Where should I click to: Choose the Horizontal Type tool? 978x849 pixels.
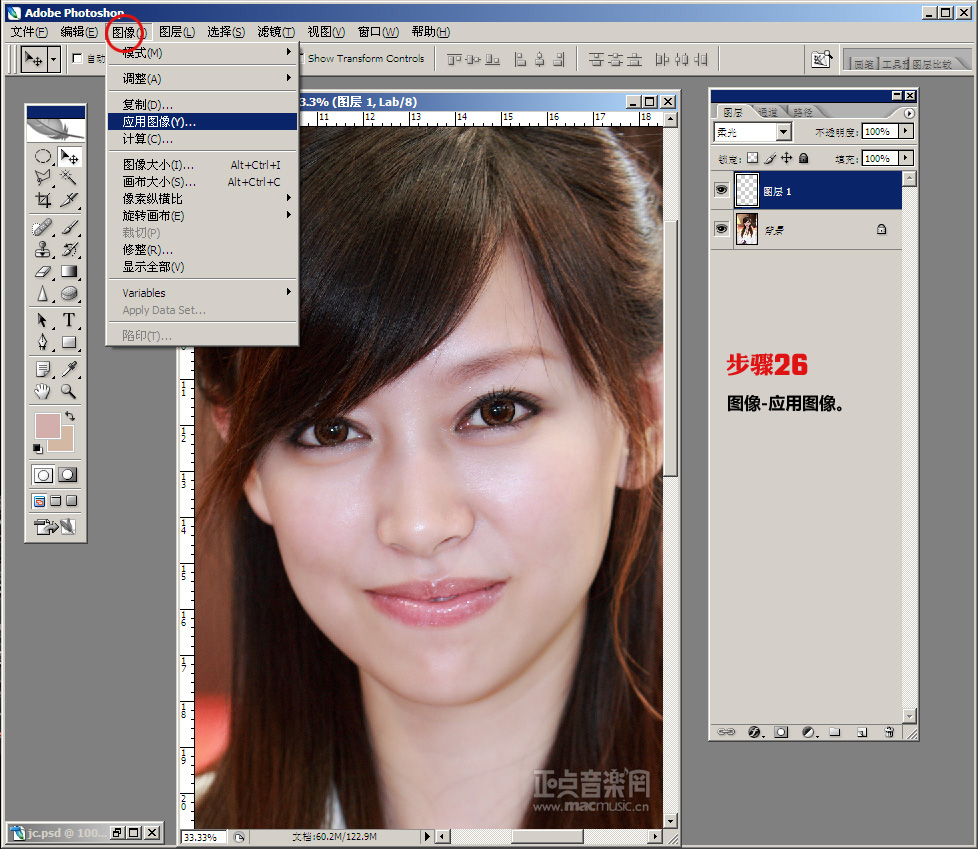pos(69,320)
